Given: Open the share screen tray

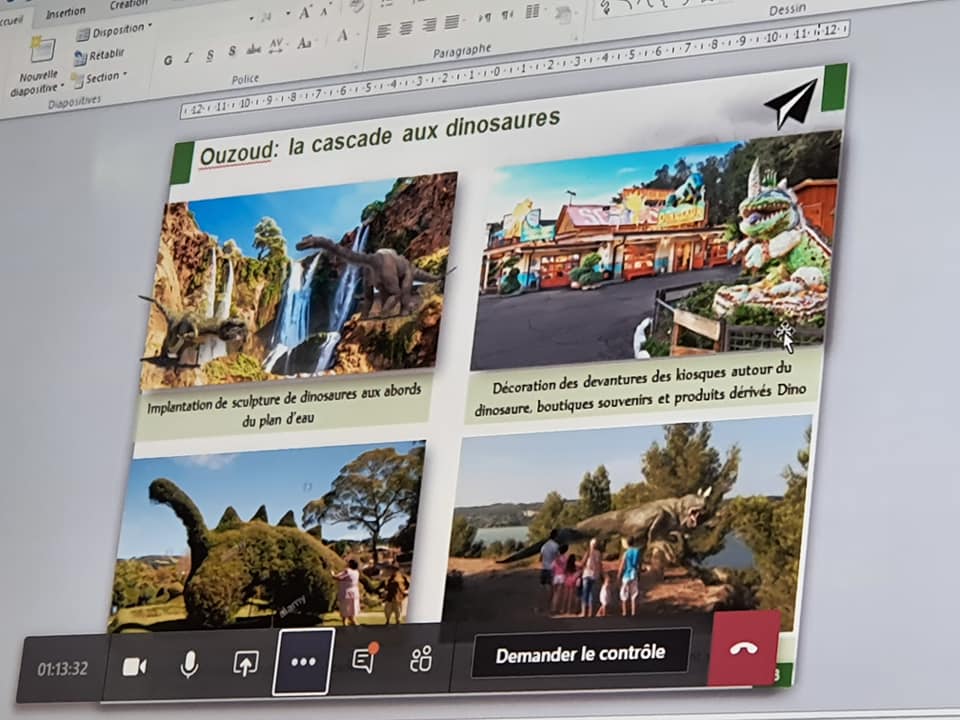Looking at the screenshot, I should coord(245,662).
